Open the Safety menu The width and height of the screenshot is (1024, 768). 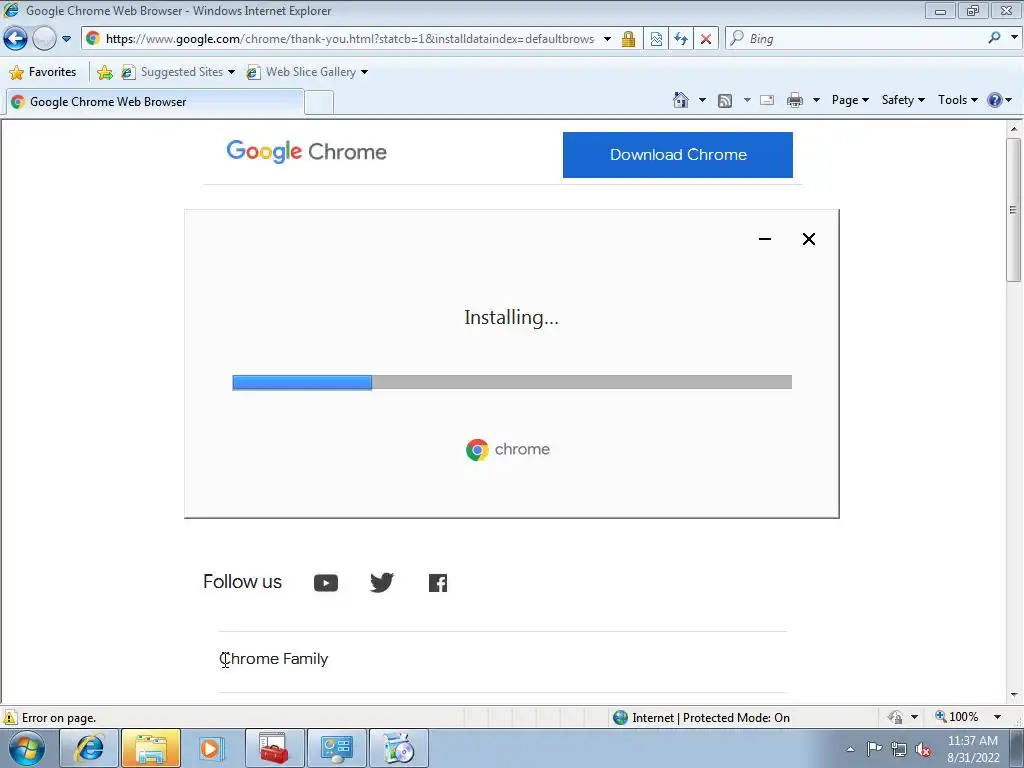point(903,100)
